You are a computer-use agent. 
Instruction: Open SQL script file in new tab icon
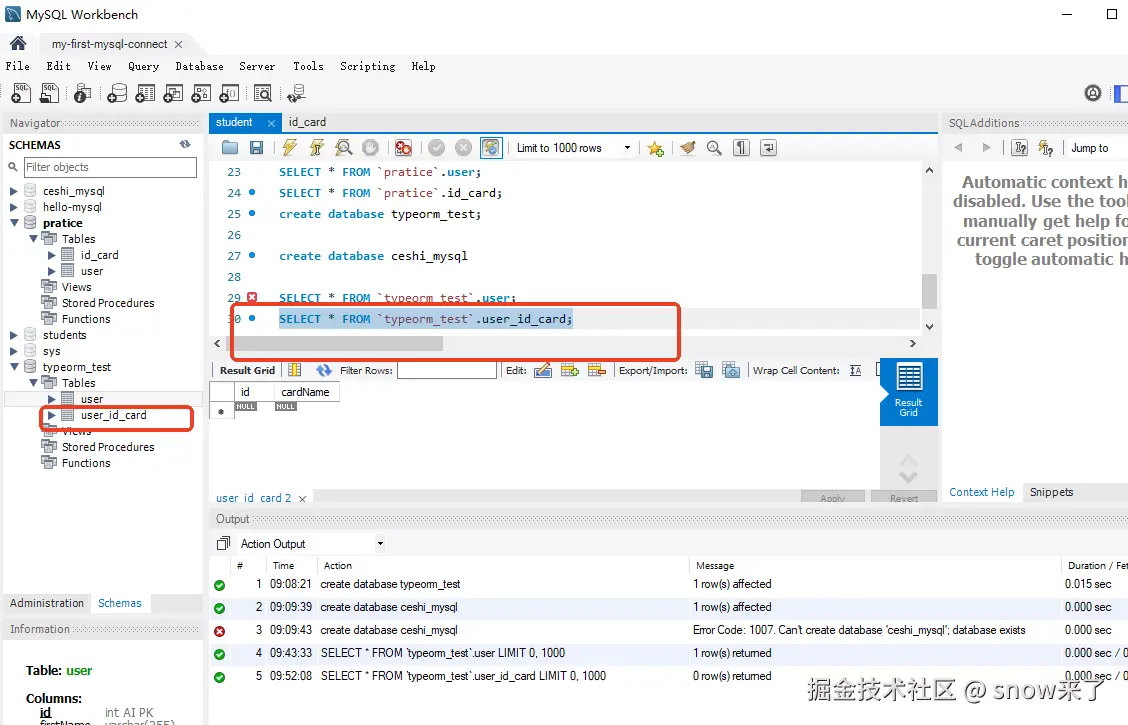click(50, 93)
